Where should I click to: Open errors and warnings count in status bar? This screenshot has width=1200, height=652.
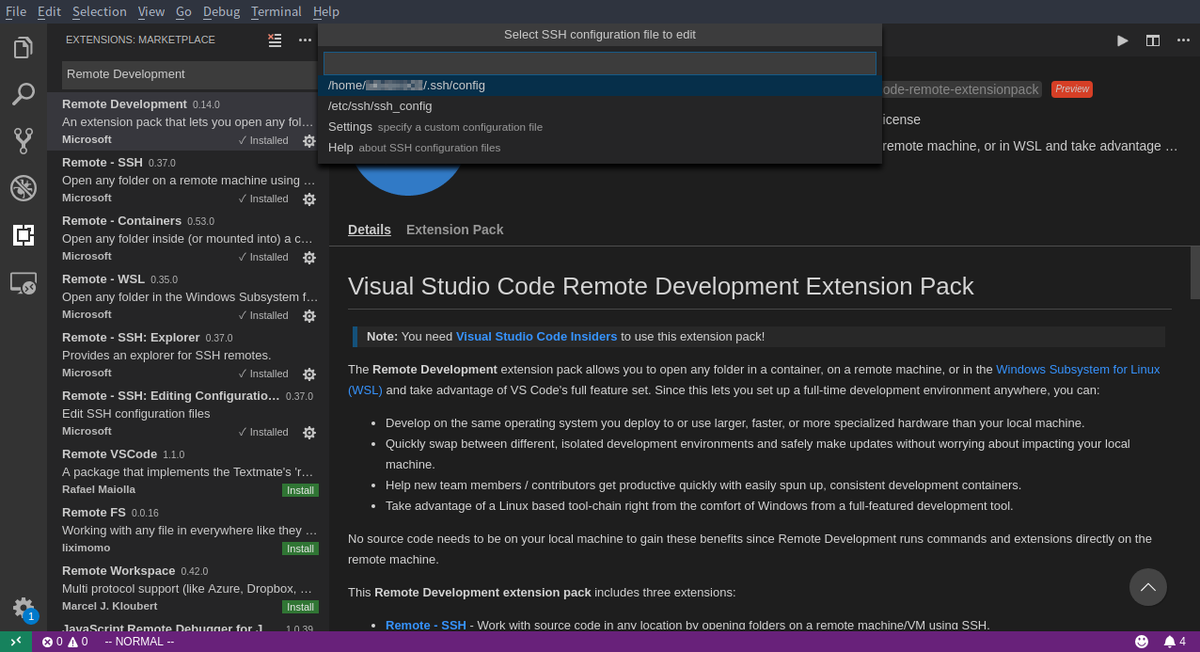(x=65, y=641)
